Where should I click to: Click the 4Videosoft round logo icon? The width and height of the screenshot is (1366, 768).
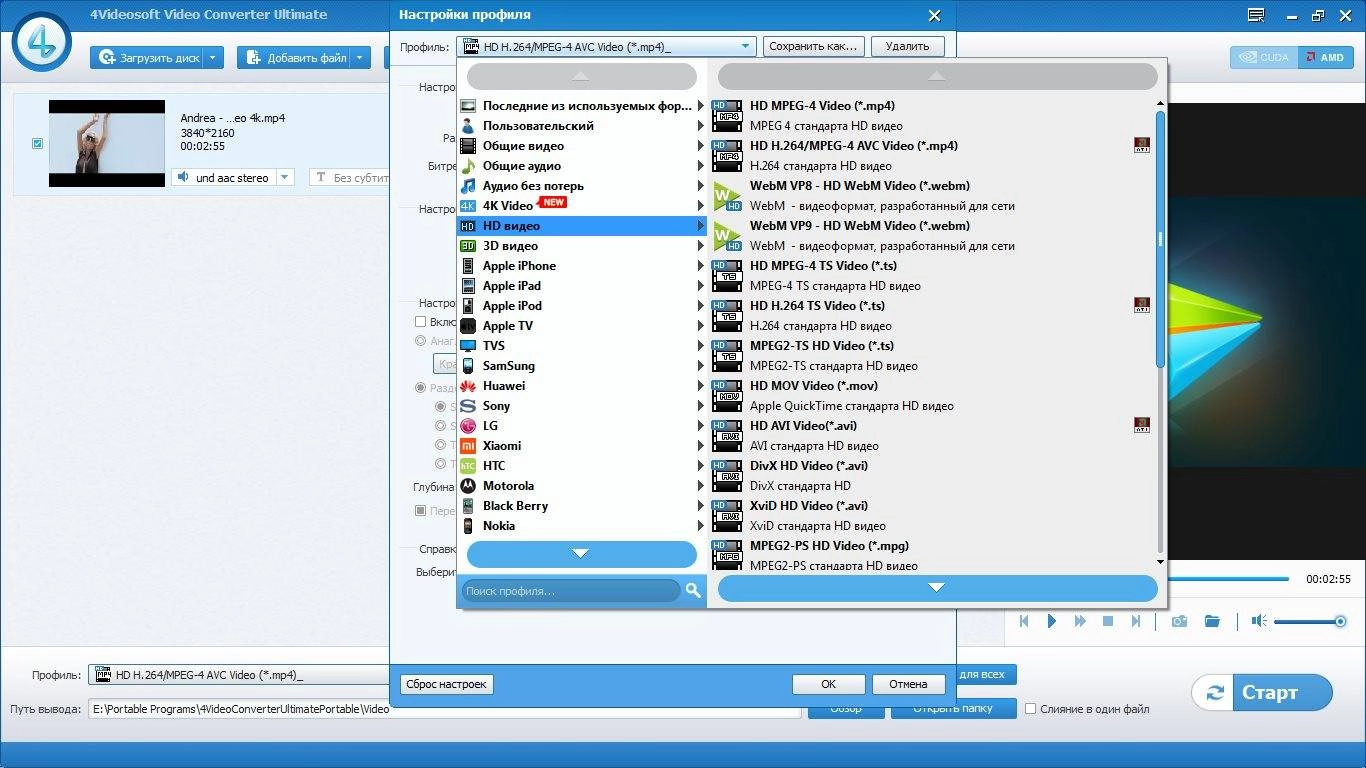(x=41, y=40)
